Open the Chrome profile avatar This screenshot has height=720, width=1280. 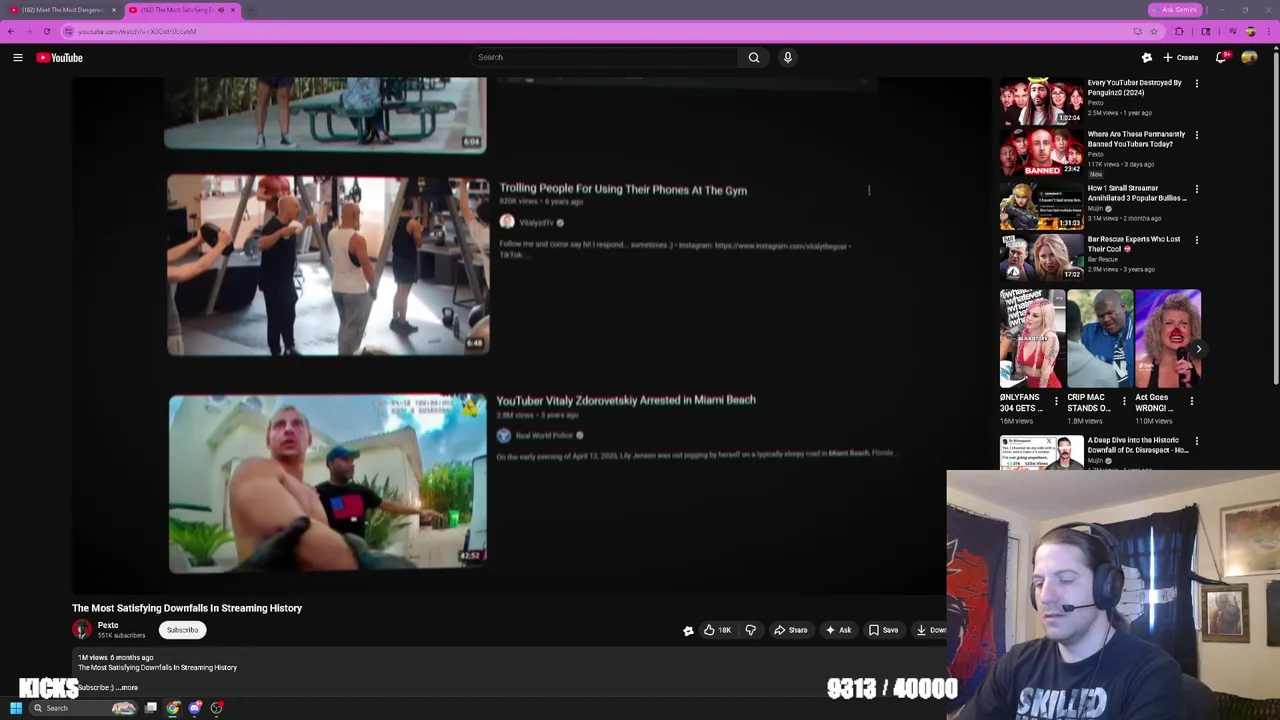pyautogui.click(x=1250, y=31)
